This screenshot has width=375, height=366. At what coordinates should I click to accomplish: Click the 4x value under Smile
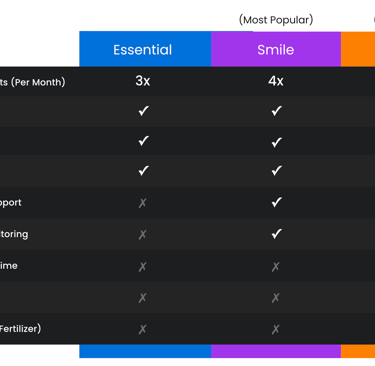(276, 81)
